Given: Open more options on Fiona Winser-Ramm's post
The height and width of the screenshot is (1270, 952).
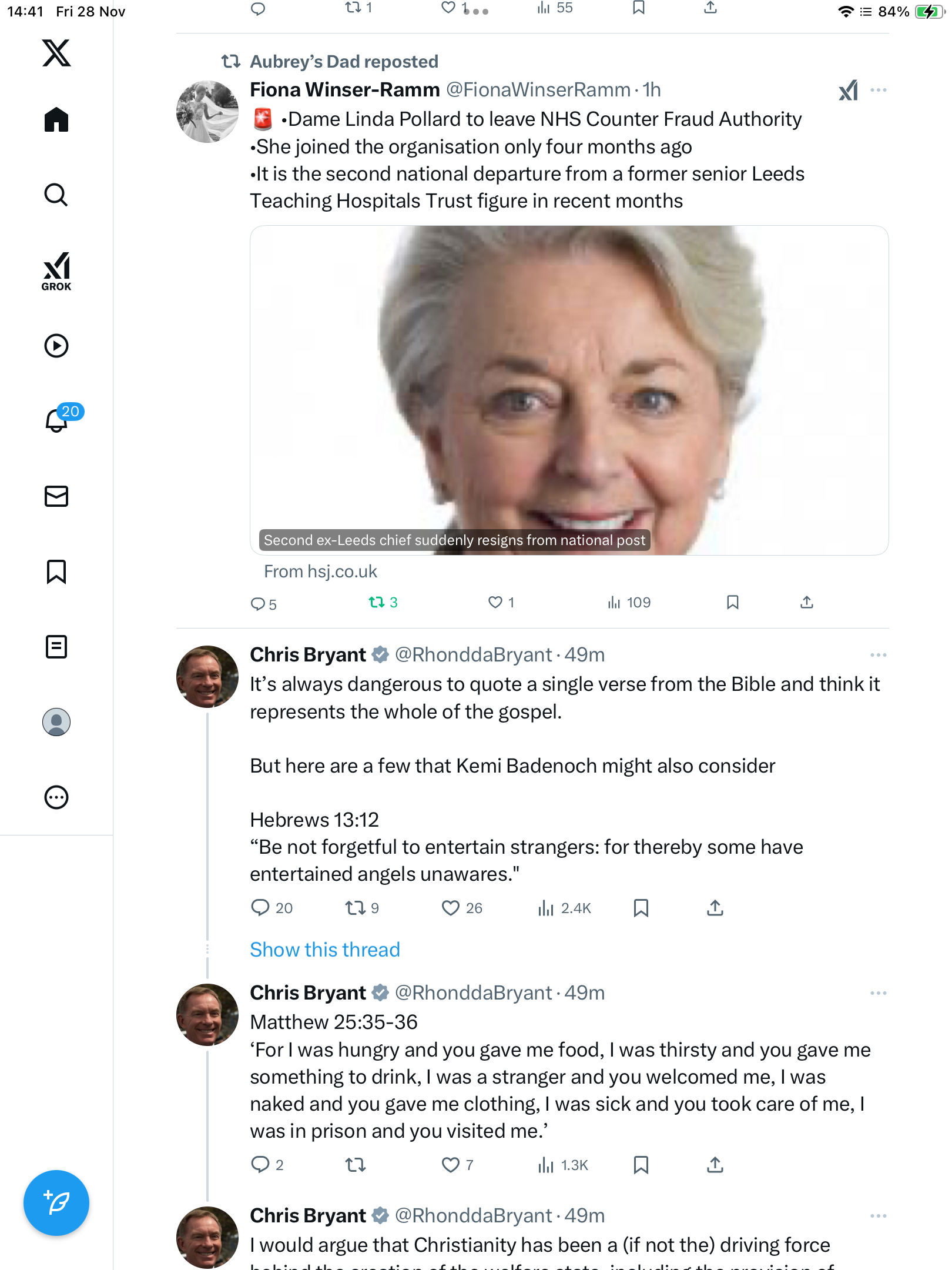Looking at the screenshot, I should (878, 90).
